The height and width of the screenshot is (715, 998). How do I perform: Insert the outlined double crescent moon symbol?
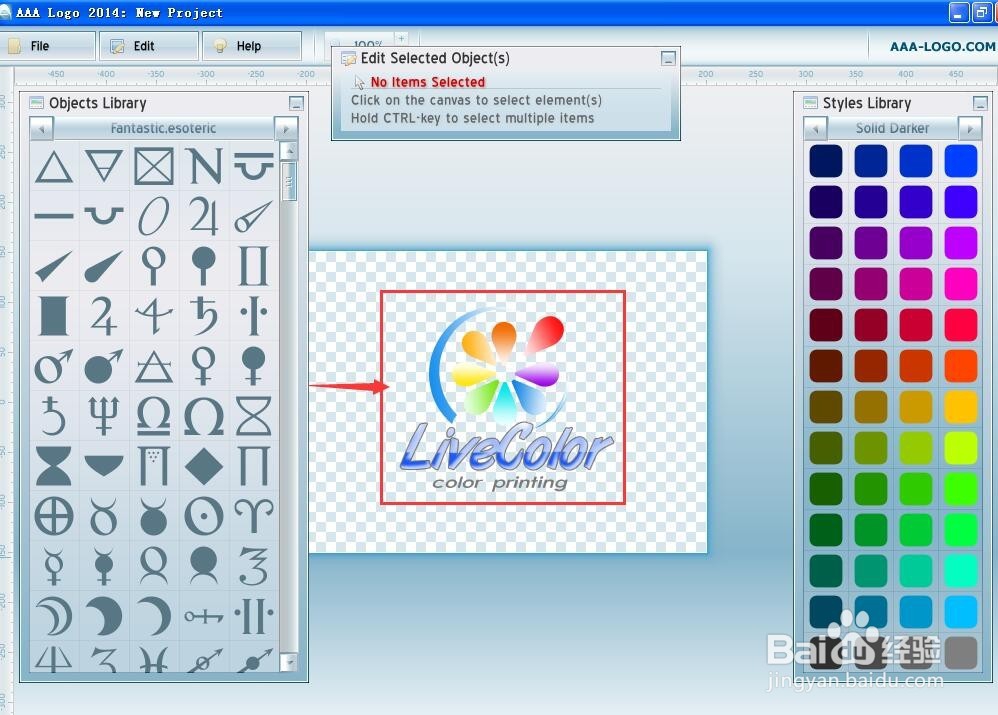point(53,616)
